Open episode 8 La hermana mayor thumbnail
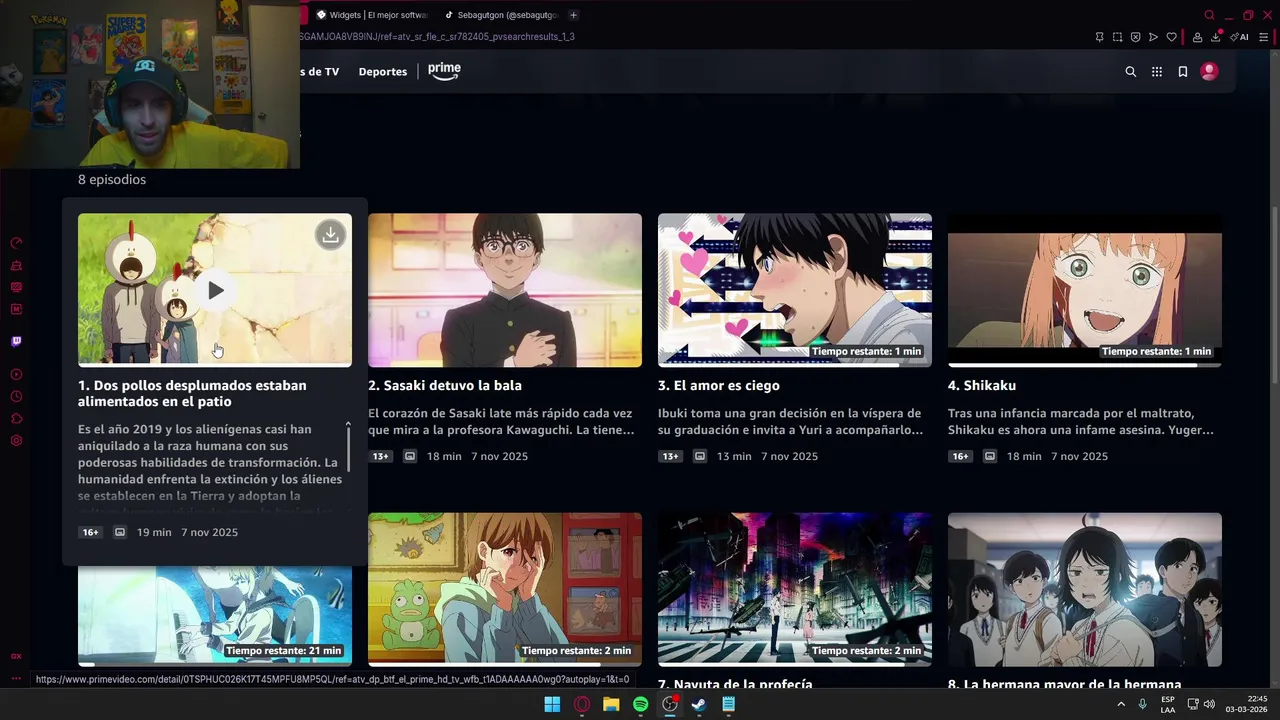Image resolution: width=1280 pixels, height=720 pixels. point(1085,590)
